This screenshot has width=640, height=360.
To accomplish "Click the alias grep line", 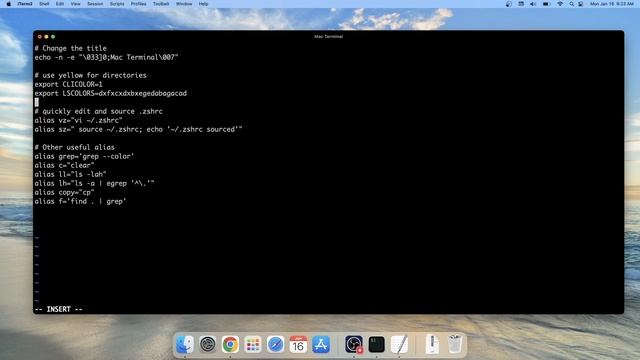I will click(x=84, y=156).
